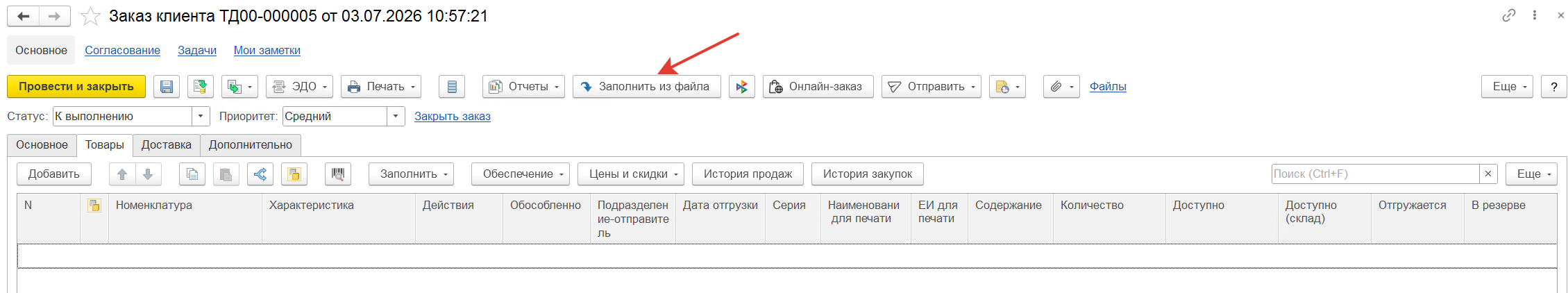Select the top Основное navigation section
Viewport: 1568px width, 293px height.
pos(41,50)
